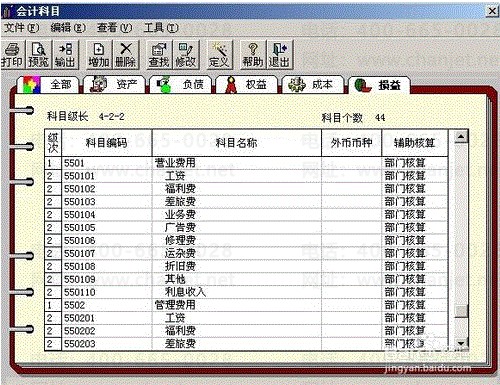Click the scrollbar up arrow
Viewport: 500px width, 385px height.
pyautogui.click(x=461, y=136)
